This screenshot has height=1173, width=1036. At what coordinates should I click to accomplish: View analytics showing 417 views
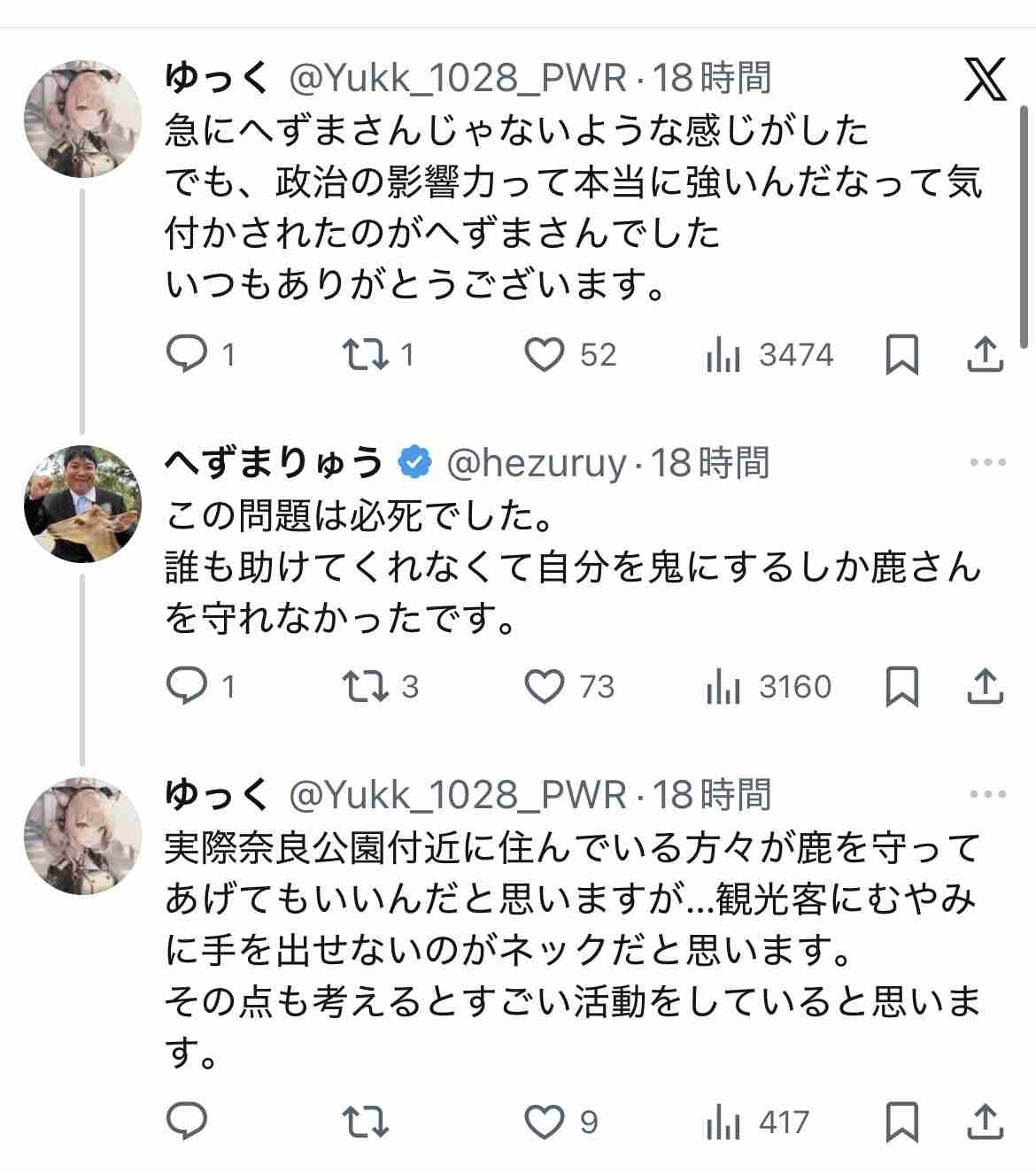tap(758, 1123)
